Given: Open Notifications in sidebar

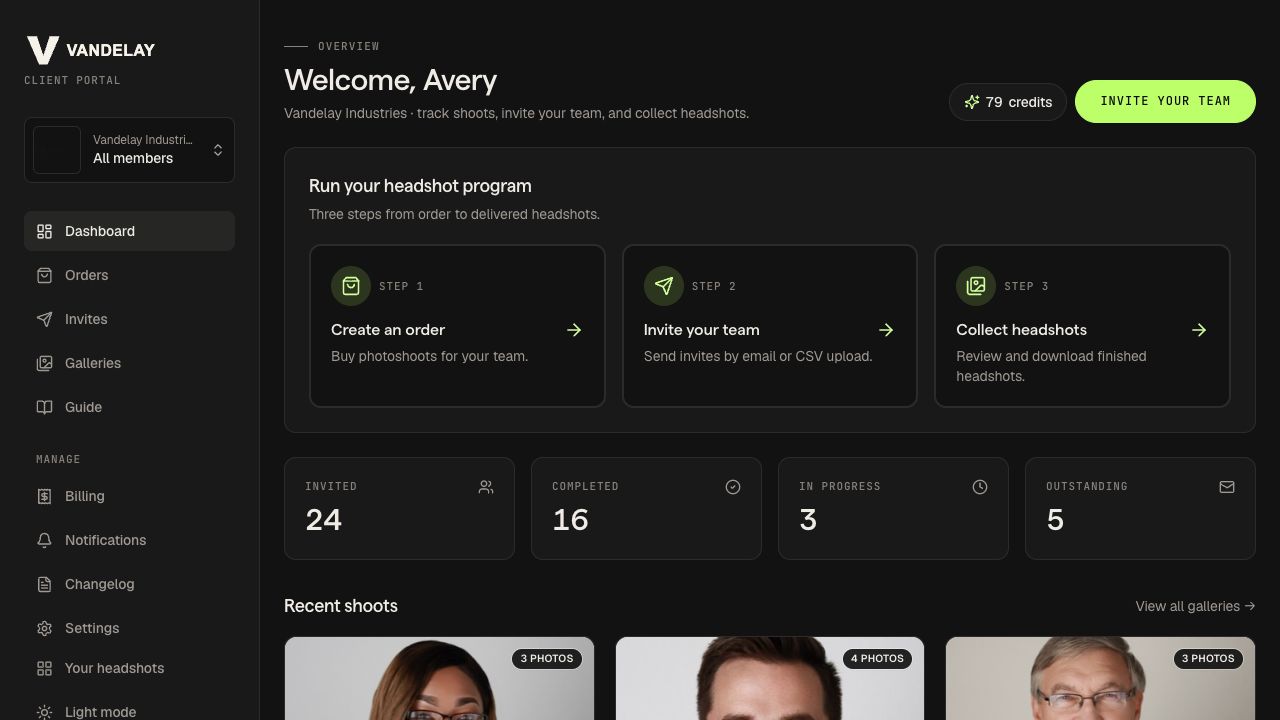Looking at the screenshot, I should [x=129, y=540].
